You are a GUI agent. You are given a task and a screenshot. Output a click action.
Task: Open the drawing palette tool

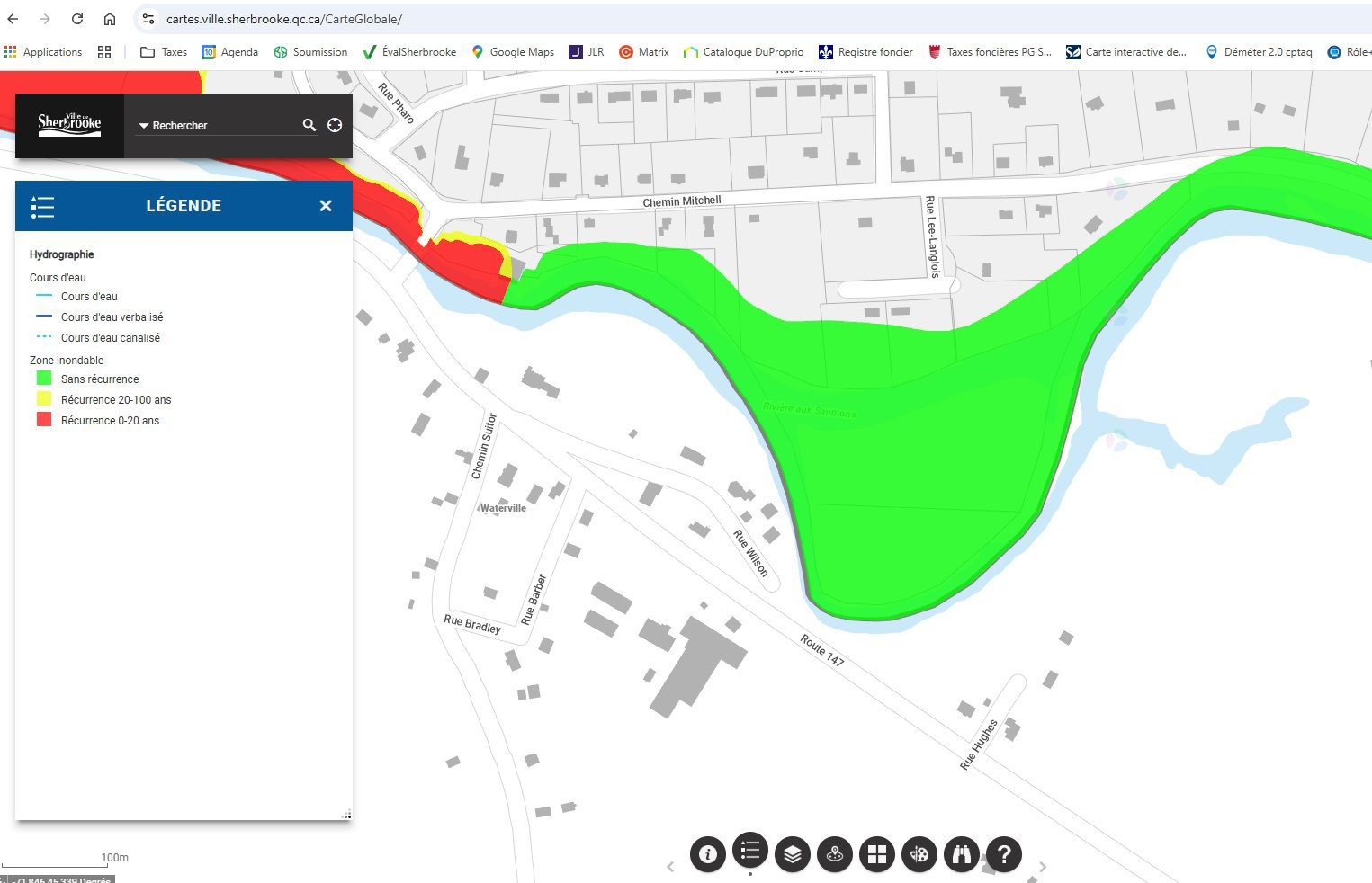[x=919, y=854]
